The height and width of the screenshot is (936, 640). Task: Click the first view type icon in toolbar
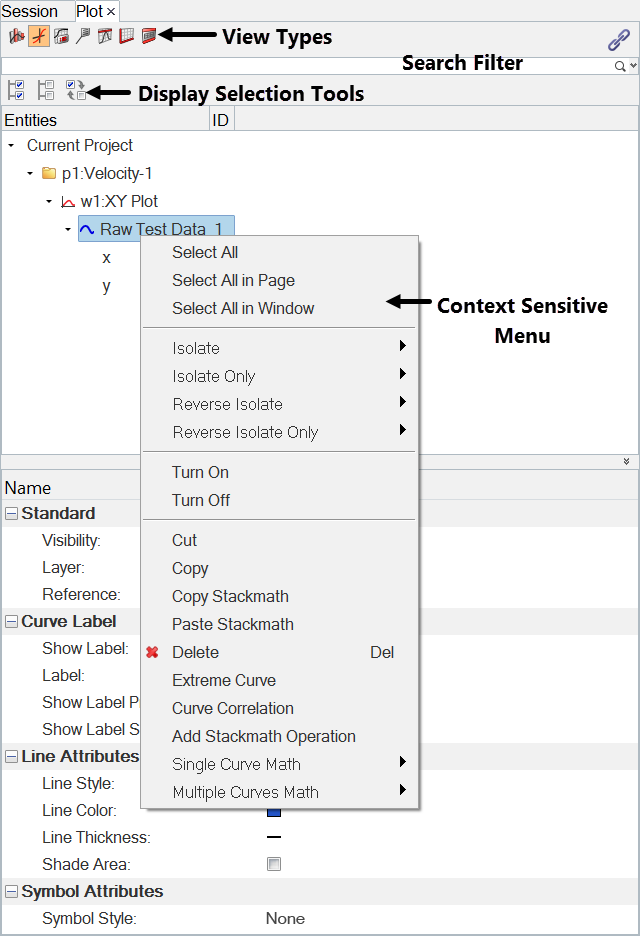(x=16, y=37)
